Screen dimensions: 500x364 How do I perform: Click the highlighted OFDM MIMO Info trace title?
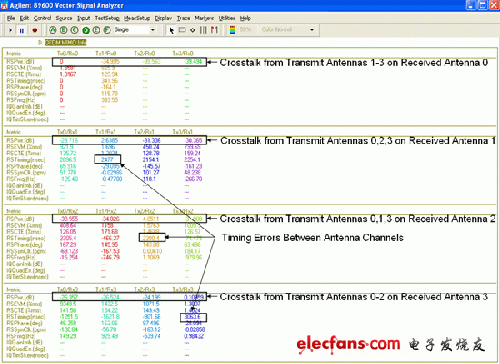coord(66,42)
